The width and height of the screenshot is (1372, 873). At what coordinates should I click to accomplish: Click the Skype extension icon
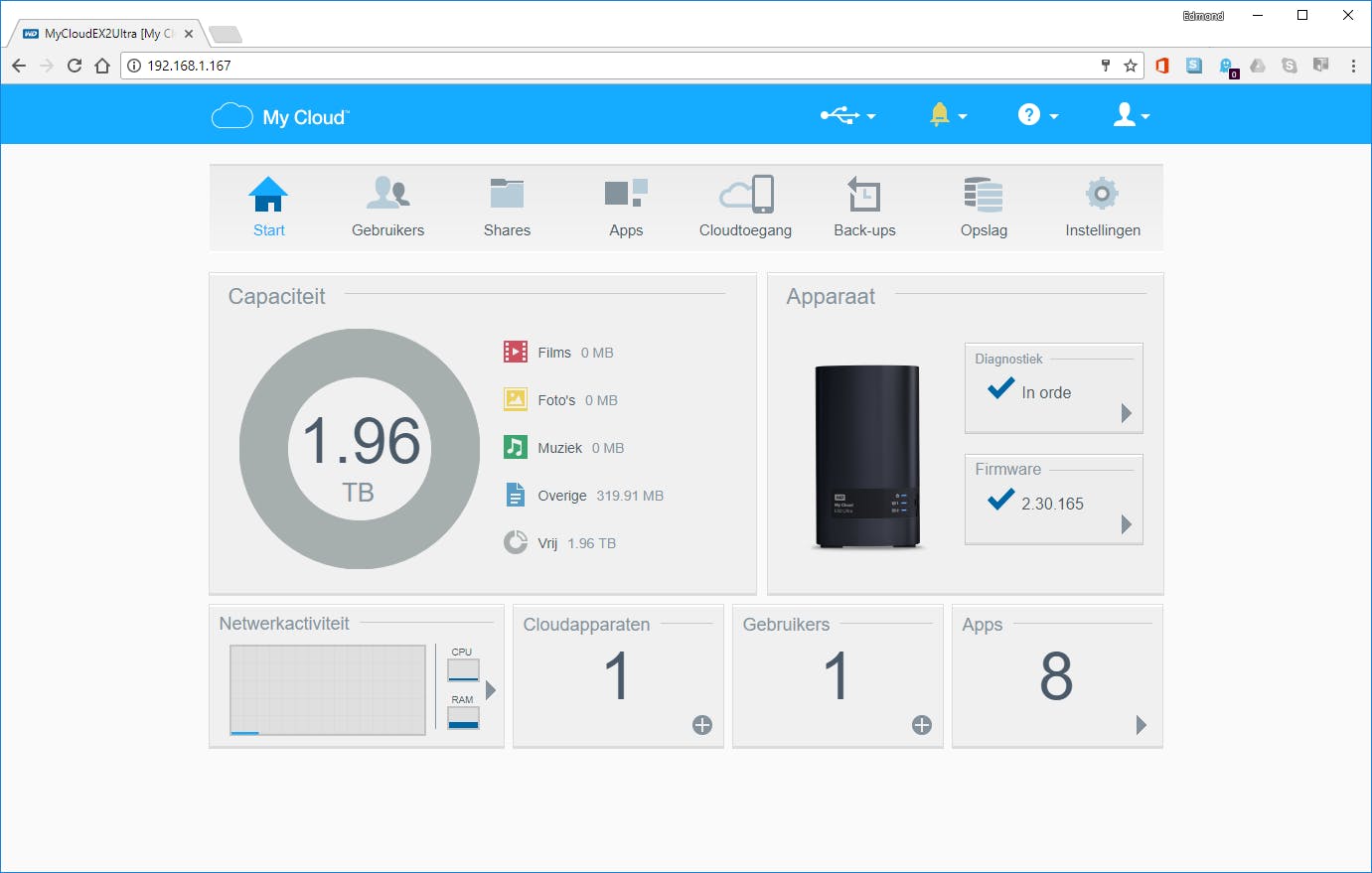coord(1290,66)
